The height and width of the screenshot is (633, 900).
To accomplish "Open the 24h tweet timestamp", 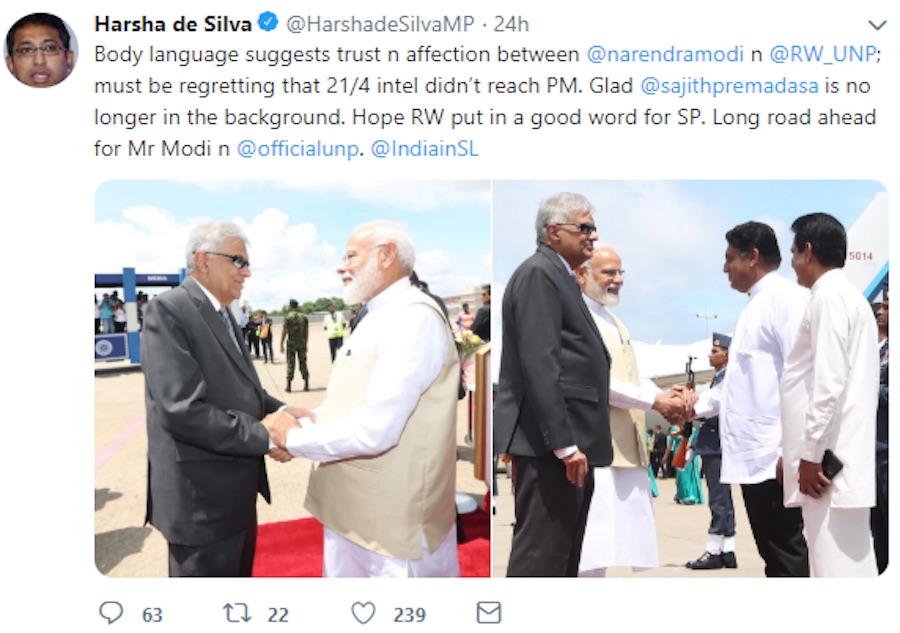I will click(x=511, y=24).
